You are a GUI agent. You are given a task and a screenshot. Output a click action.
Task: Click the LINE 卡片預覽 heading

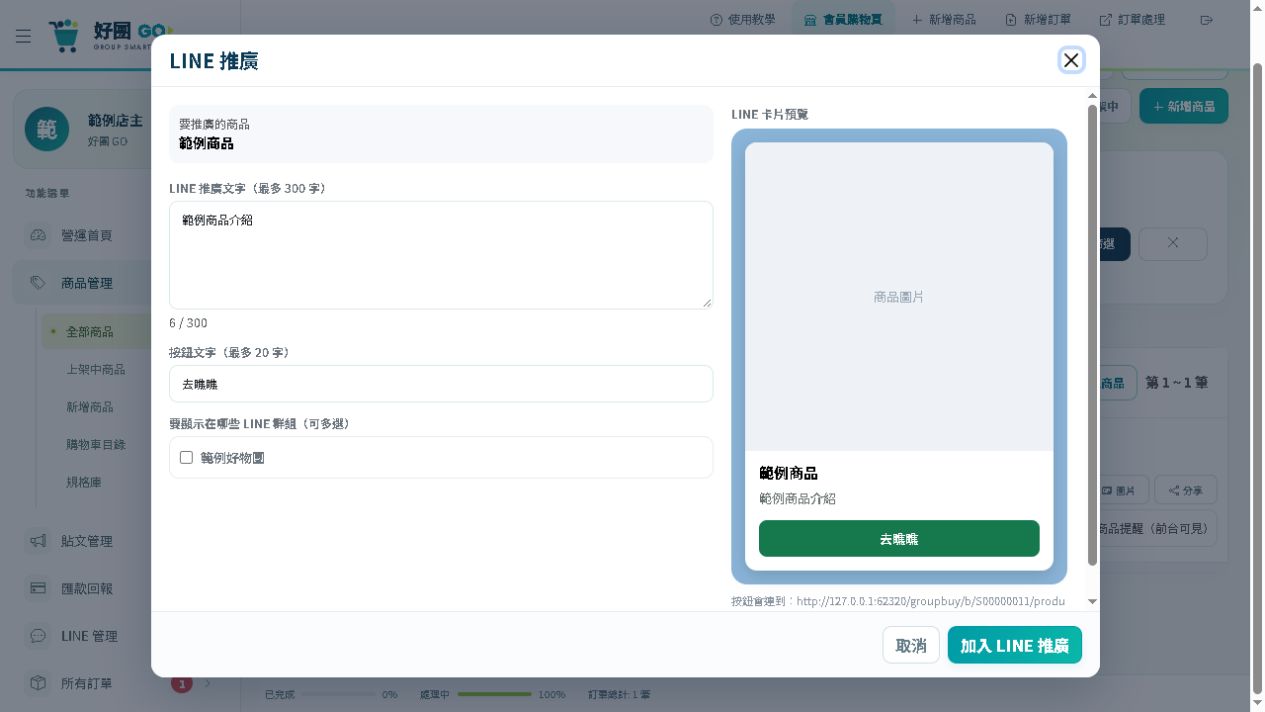click(x=769, y=114)
